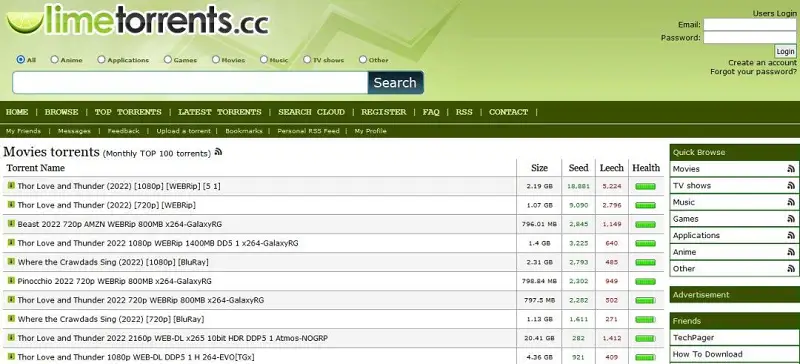The height and width of the screenshot is (364, 800).
Task: Open LATEST TORRENTS in the navigation bar
Action: [x=220, y=112]
